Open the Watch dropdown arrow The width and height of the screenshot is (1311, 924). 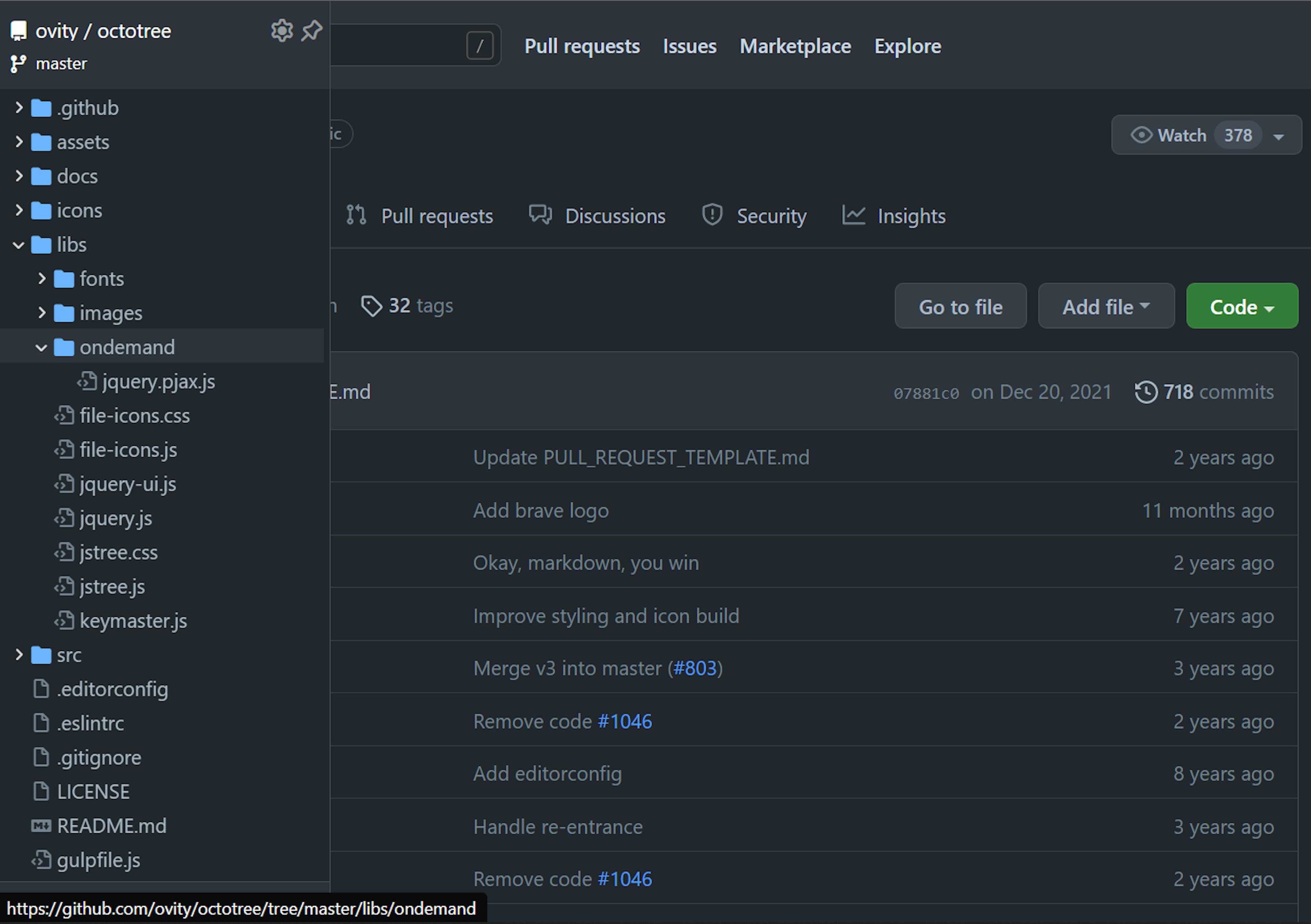coord(1279,137)
